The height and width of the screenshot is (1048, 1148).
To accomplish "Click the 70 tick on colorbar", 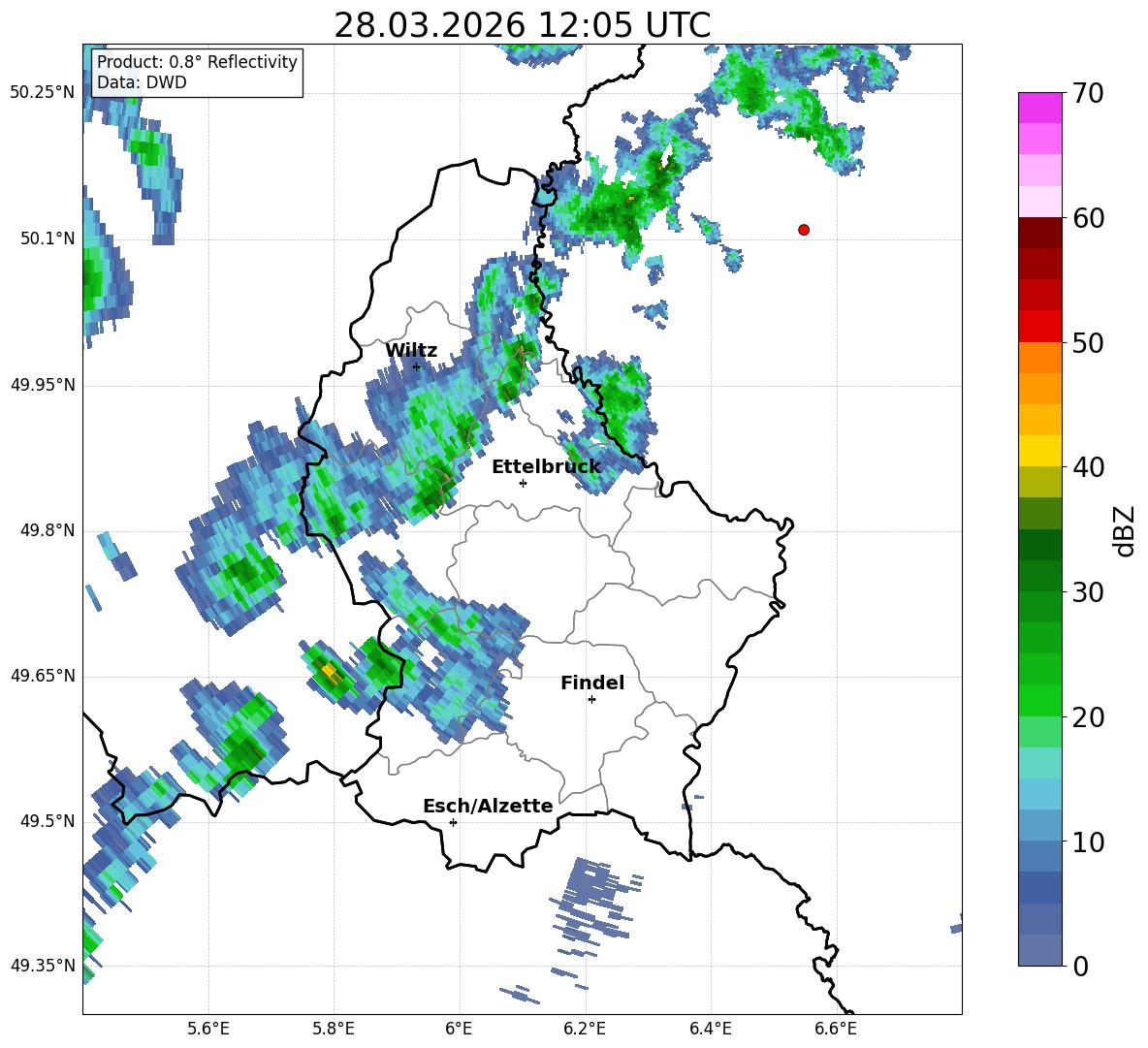I will (1088, 94).
